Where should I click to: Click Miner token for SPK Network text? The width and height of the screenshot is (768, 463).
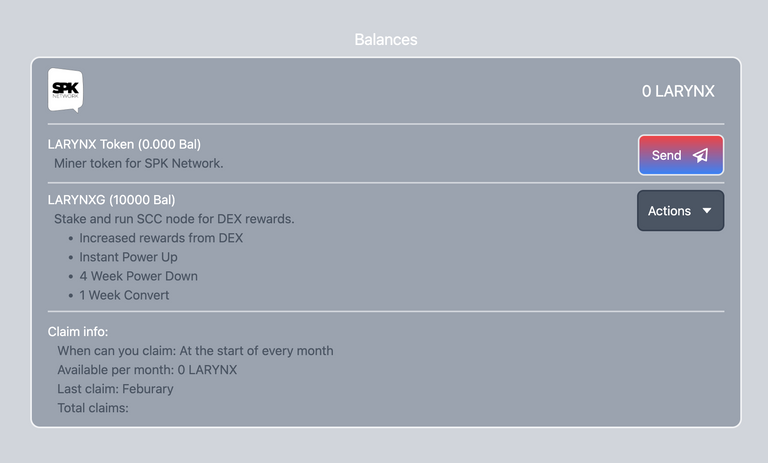click(x=139, y=164)
